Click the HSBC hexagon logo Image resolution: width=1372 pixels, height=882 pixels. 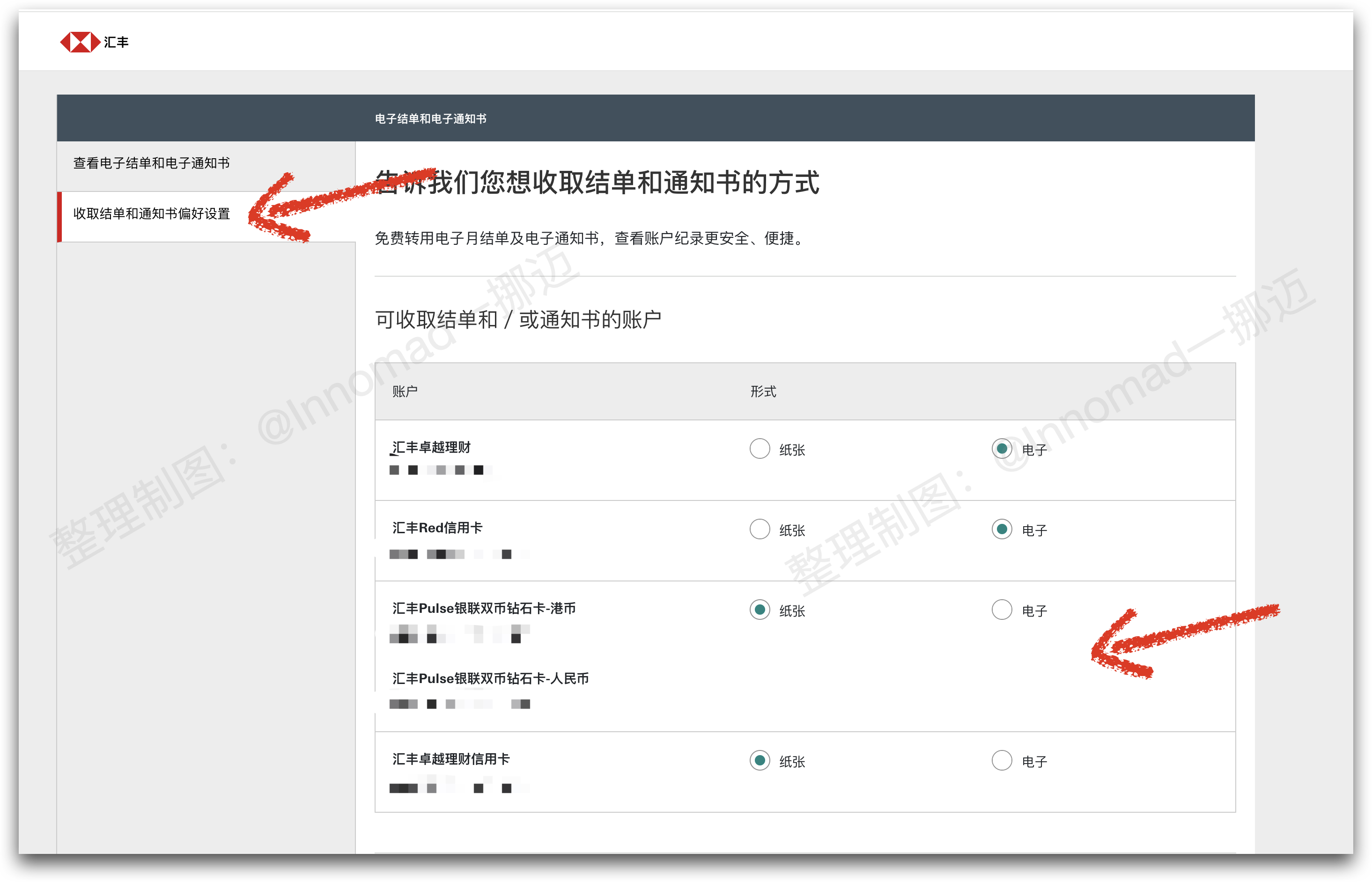80,42
